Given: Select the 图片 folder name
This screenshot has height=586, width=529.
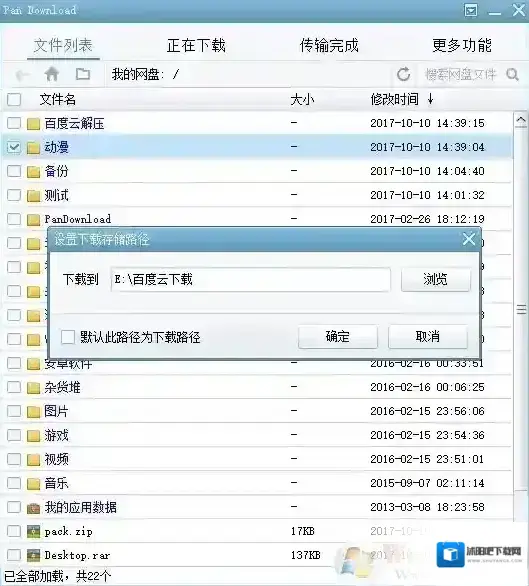Looking at the screenshot, I should point(56,411).
